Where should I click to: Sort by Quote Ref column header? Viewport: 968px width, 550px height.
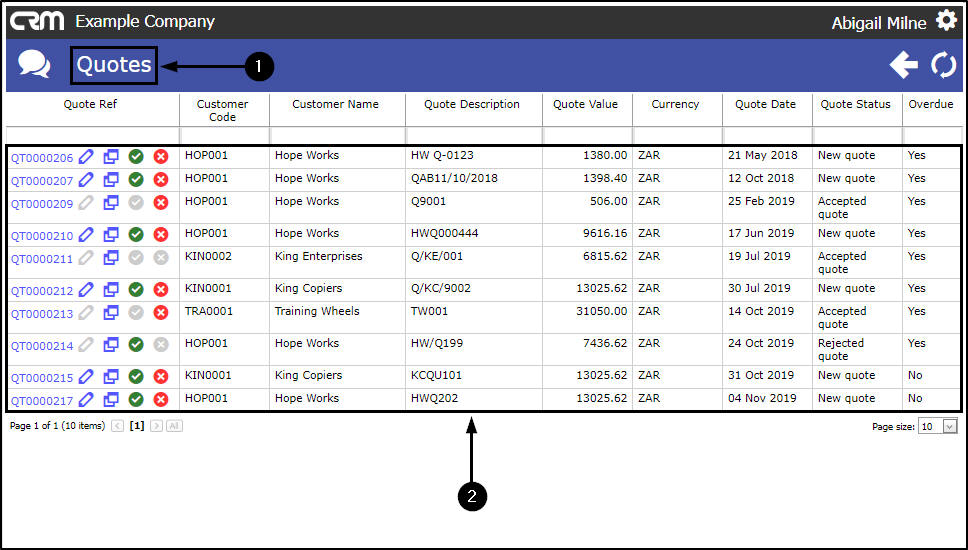[90, 104]
